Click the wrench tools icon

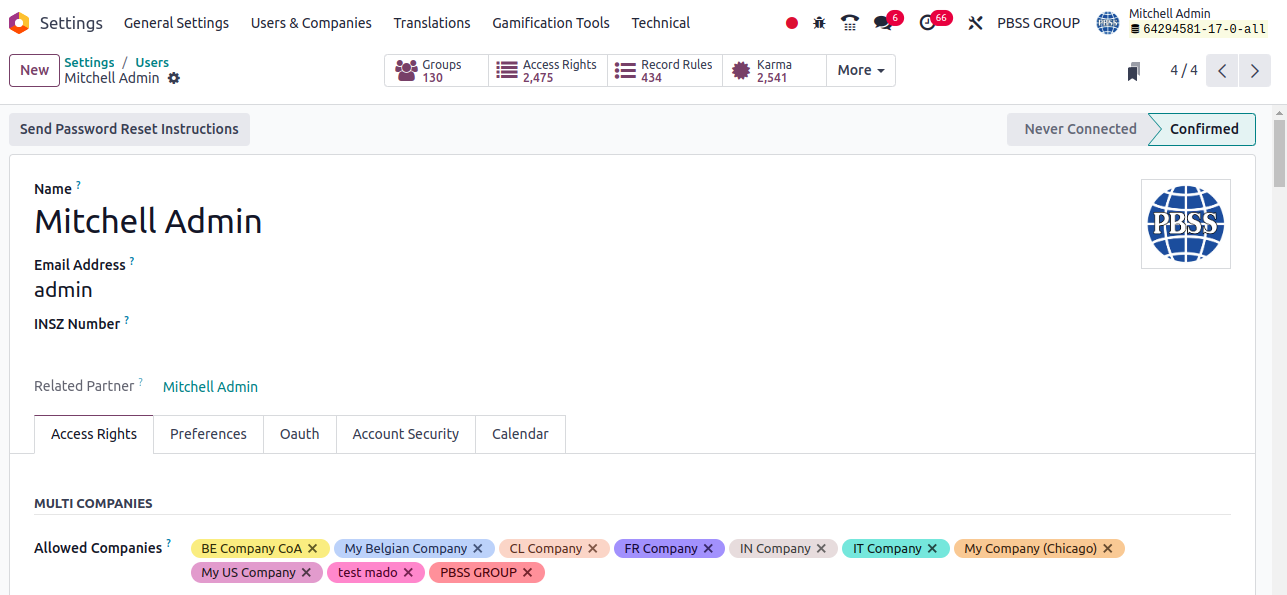pos(976,23)
